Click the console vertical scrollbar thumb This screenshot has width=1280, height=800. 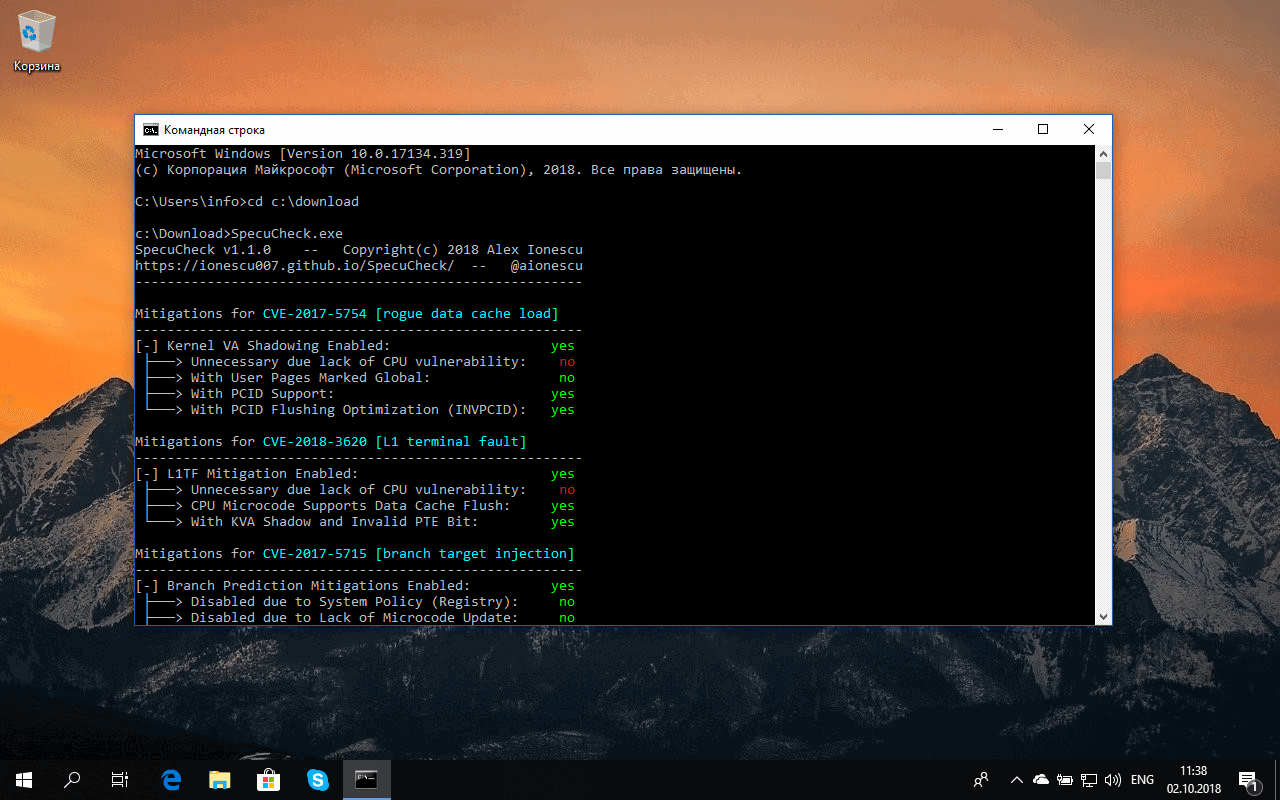pyautogui.click(x=1103, y=170)
